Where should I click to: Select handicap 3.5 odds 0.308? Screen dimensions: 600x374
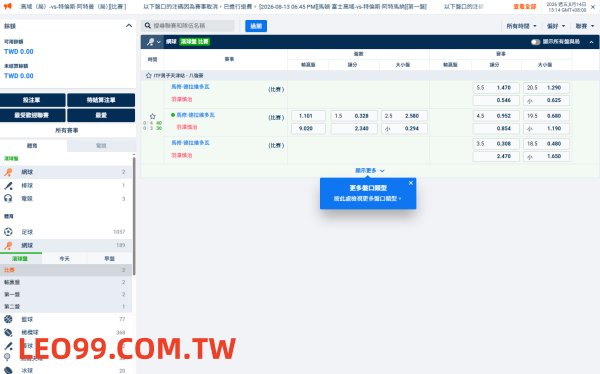tap(496, 144)
